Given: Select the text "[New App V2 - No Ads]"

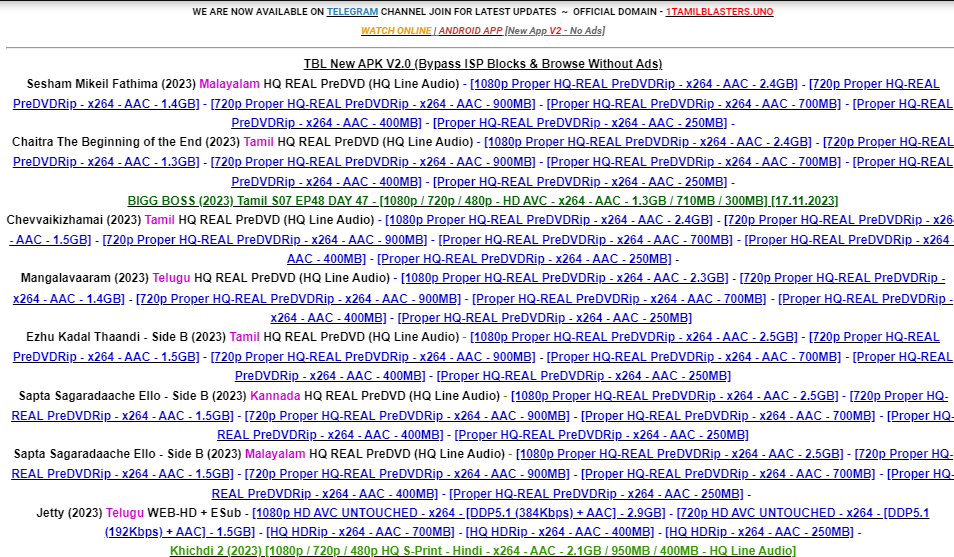Looking at the screenshot, I should tap(555, 30).
